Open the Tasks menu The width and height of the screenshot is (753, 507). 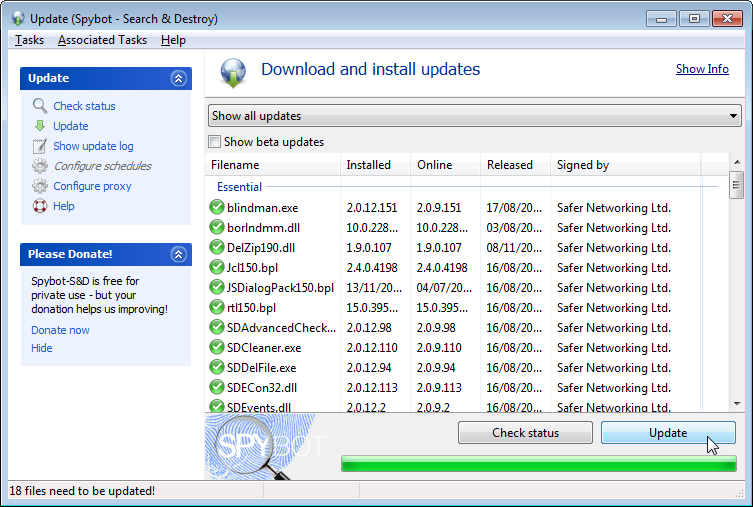pyautogui.click(x=29, y=40)
